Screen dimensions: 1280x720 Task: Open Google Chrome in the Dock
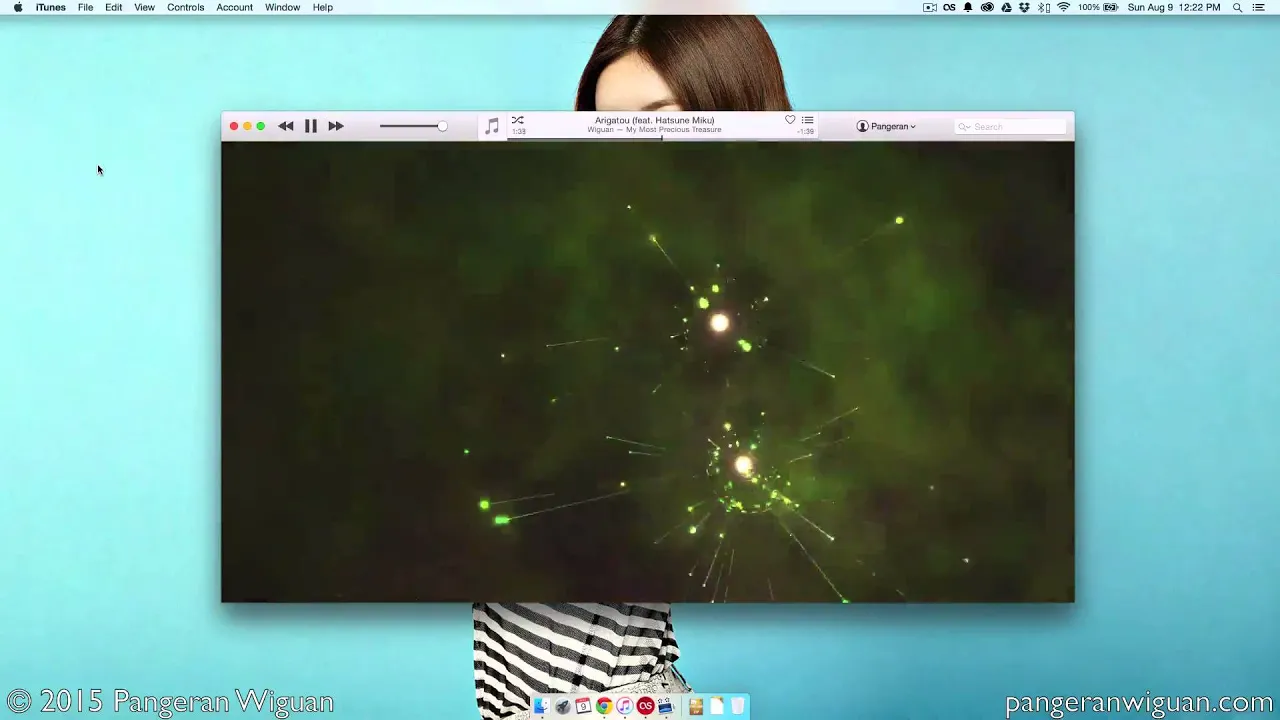tap(604, 706)
